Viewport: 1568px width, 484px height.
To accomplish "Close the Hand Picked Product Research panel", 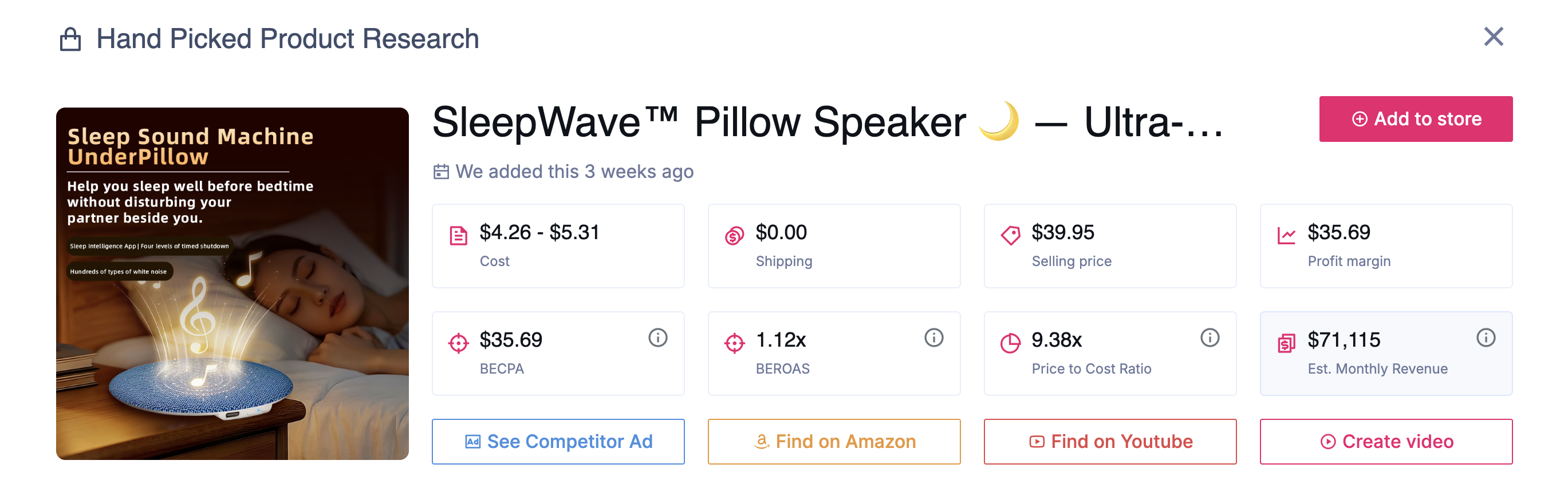I will 1493,37.
